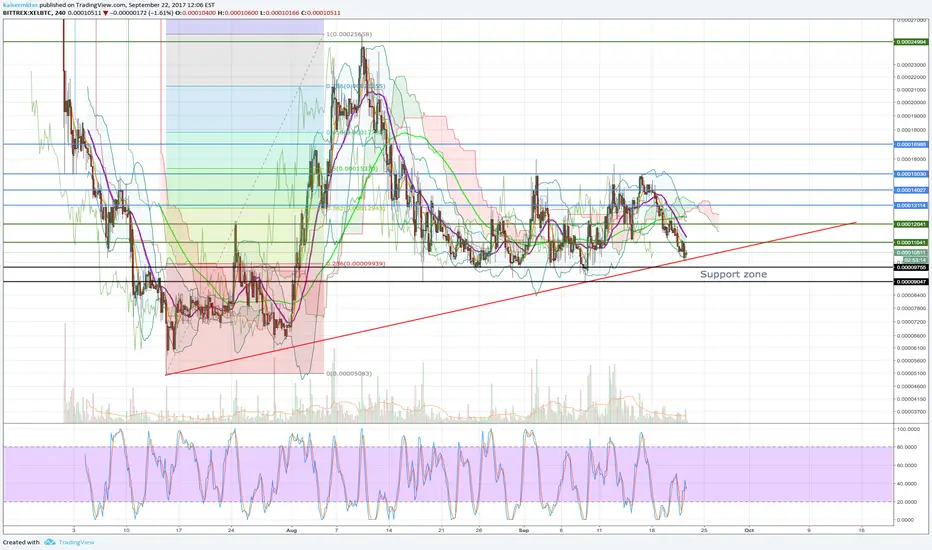Click the red down-arrow price change indicator
The width and height of the screenshot is (932, 550).
pos(106,12)
